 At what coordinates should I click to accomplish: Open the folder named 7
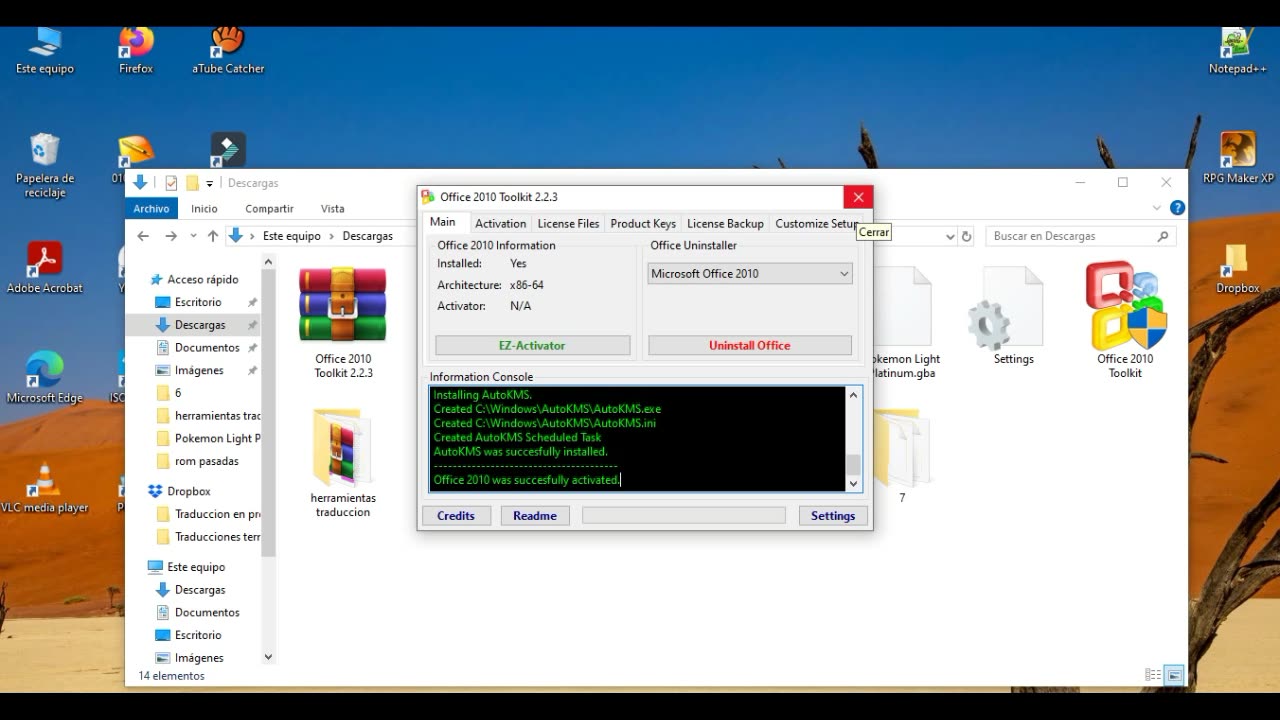click(x=902, y=455)
